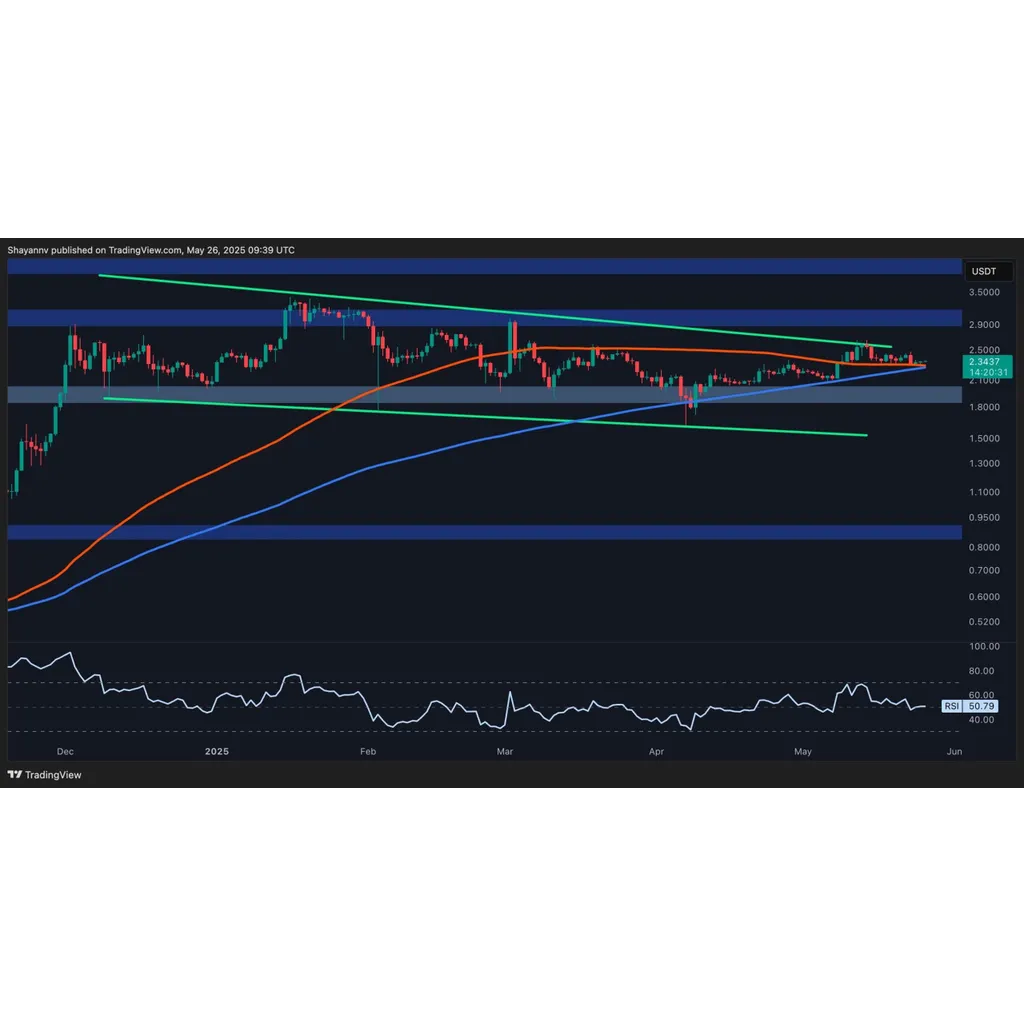The width and height of the screenshot is (1024, 1024).
Task: Click the 2.5000 price axis label
Action: click(984, 350)
